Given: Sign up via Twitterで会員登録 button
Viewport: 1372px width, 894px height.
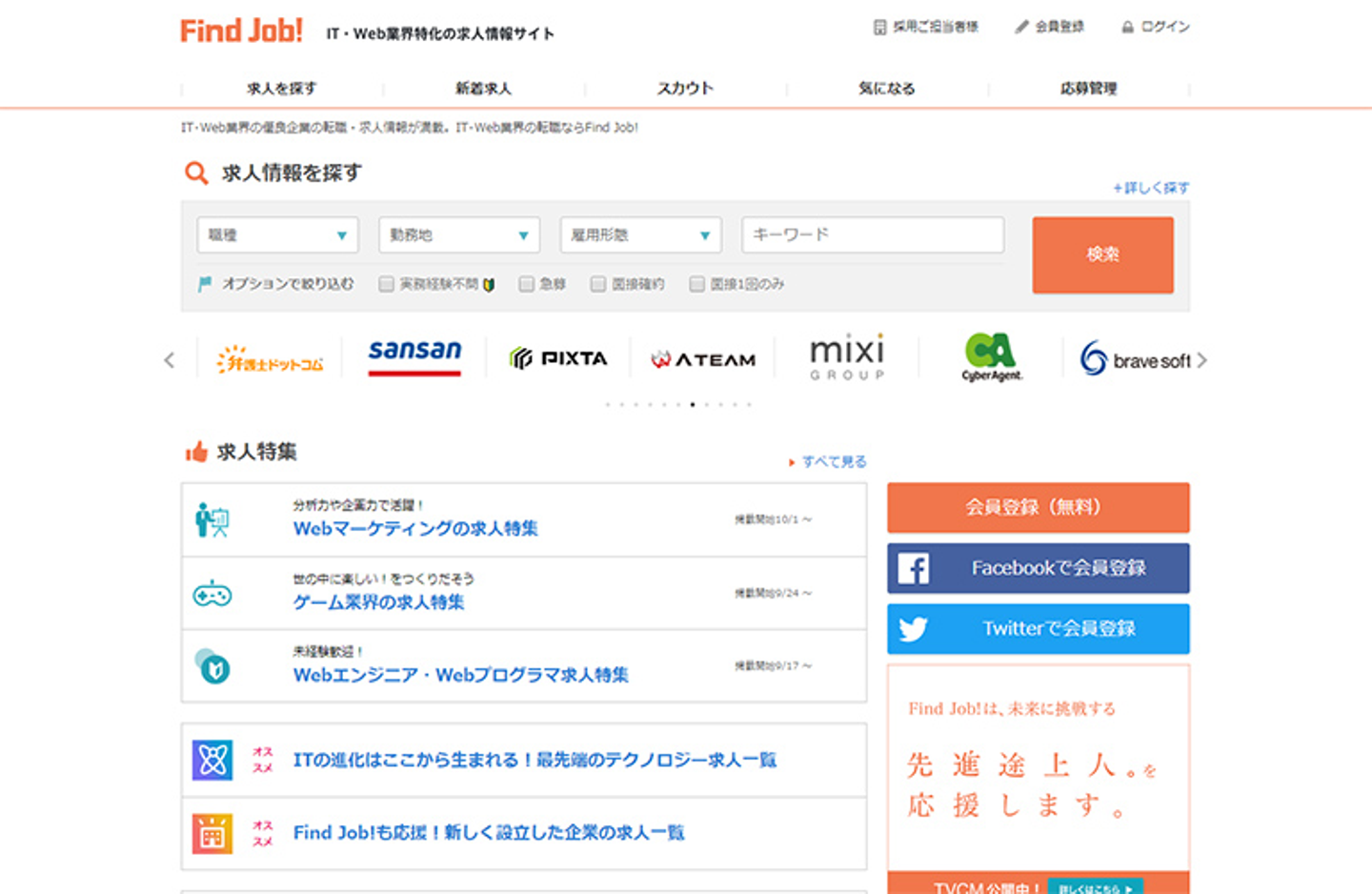Looking at the screenshot, I should [1039, 629].
